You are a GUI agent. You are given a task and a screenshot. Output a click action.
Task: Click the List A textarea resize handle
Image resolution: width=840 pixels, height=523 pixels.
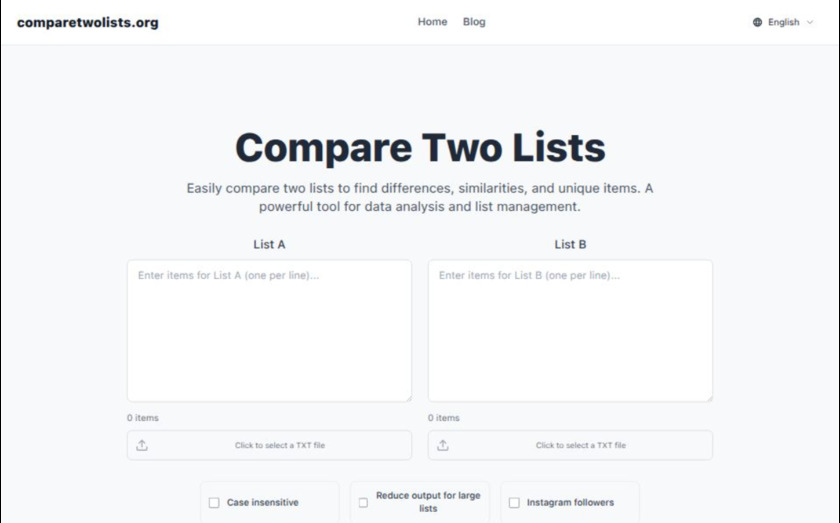pyautogui.click(x=407, y=397)
